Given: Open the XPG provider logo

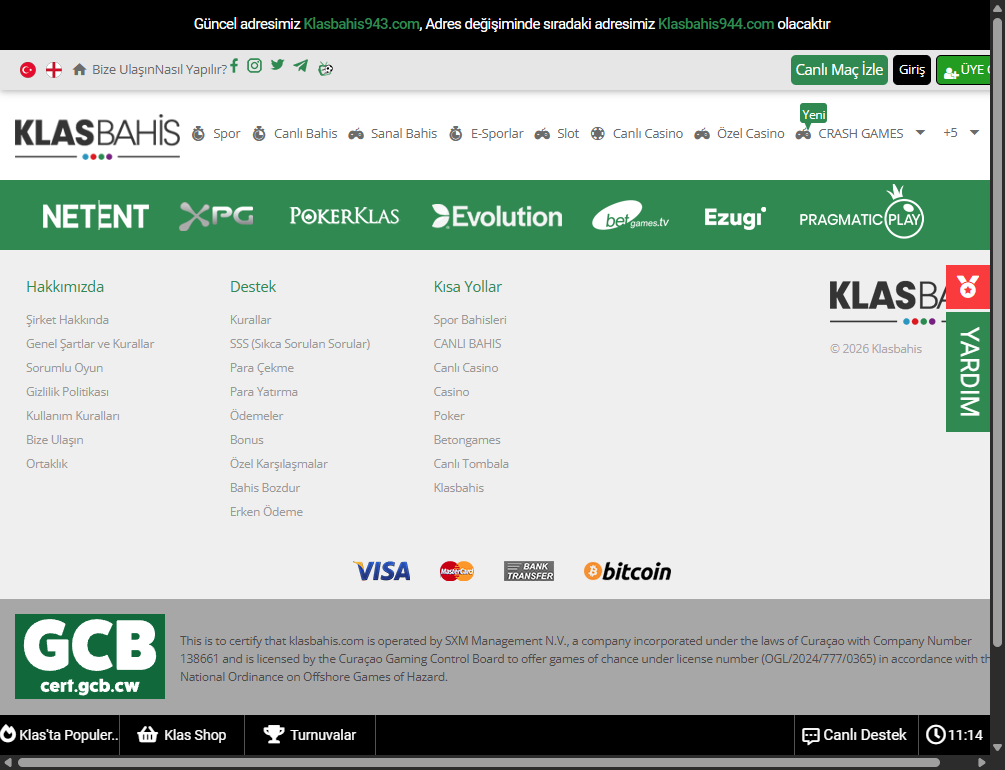Looking at the screenshot, I should (216, 216).
